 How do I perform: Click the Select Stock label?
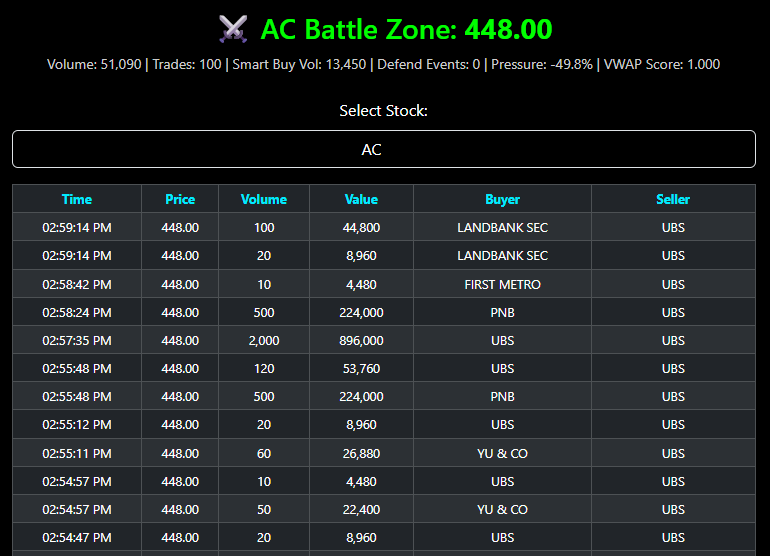coord(384,110)
